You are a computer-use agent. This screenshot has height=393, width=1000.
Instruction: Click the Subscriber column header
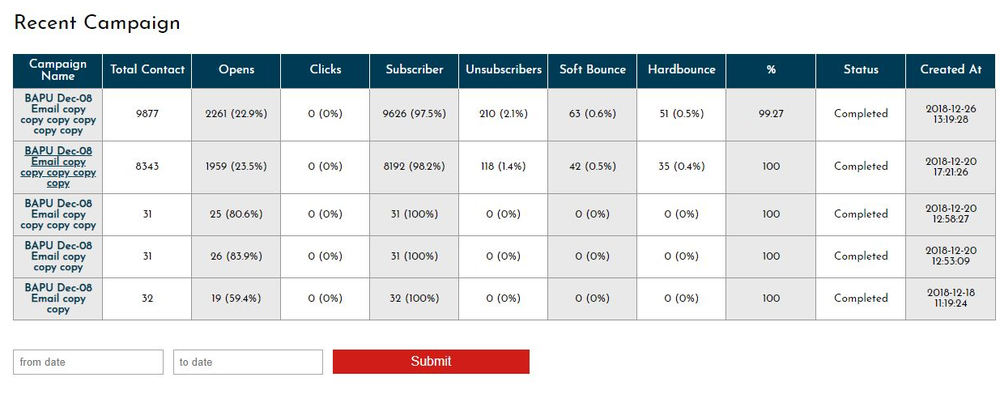coord(414,70)
